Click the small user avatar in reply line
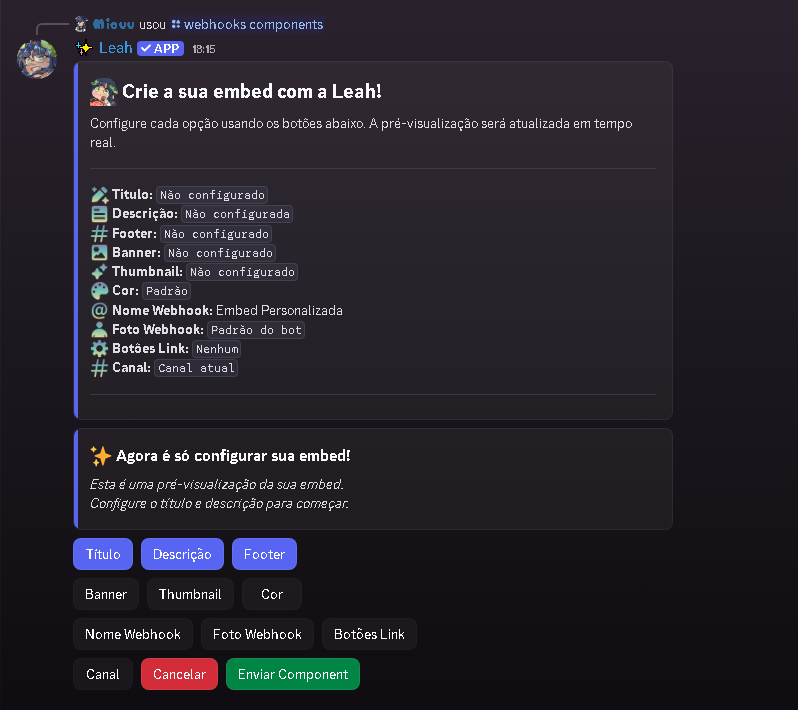798x710 pixels. [82, 24]
